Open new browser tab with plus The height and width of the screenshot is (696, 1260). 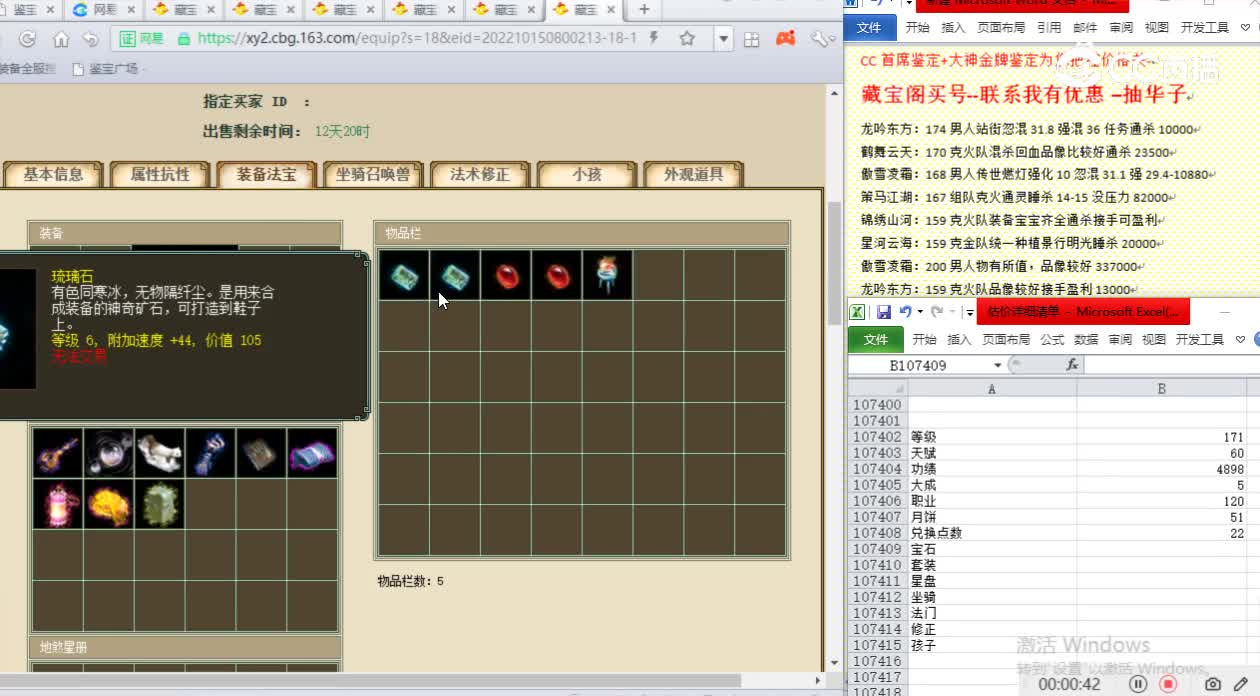tap(644, 9)
